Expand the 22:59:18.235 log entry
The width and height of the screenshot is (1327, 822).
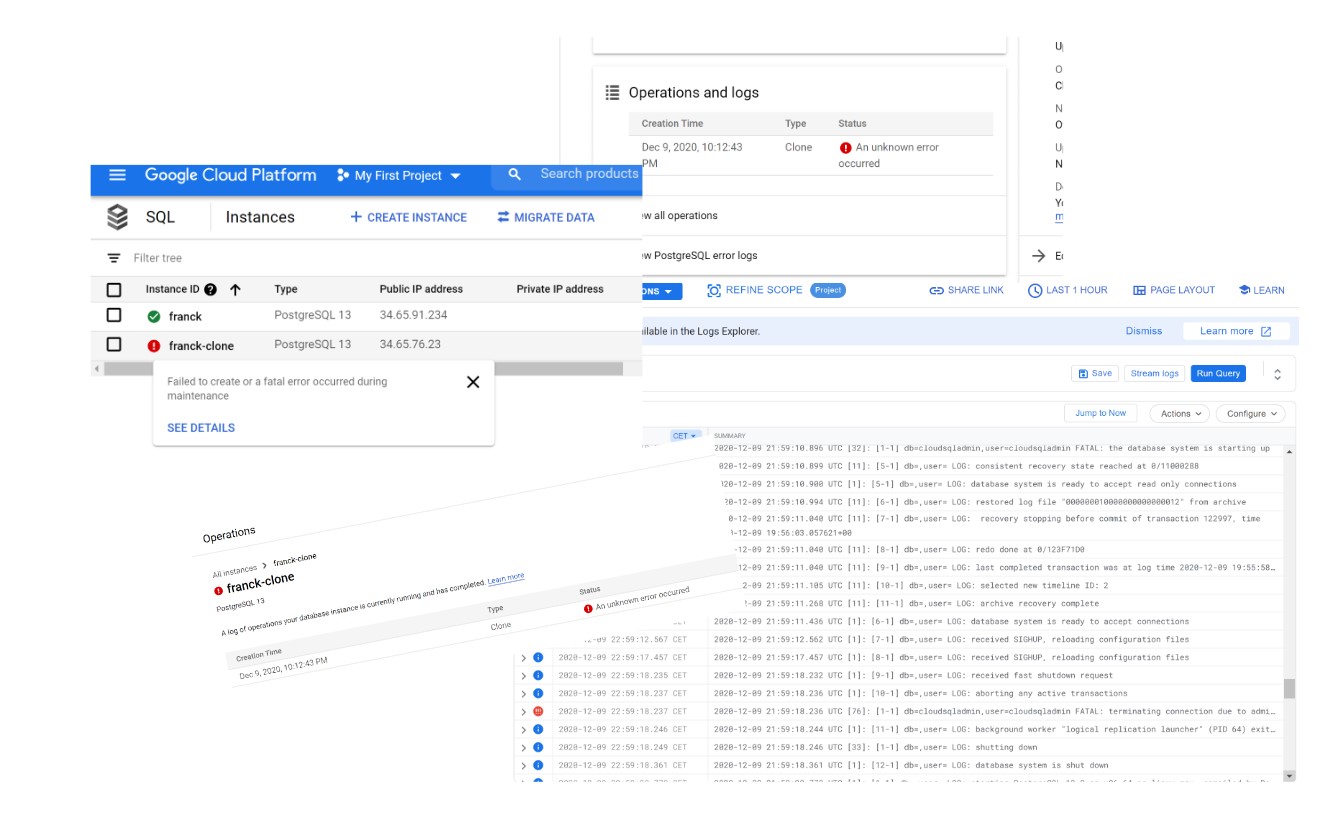pos(523,675)
